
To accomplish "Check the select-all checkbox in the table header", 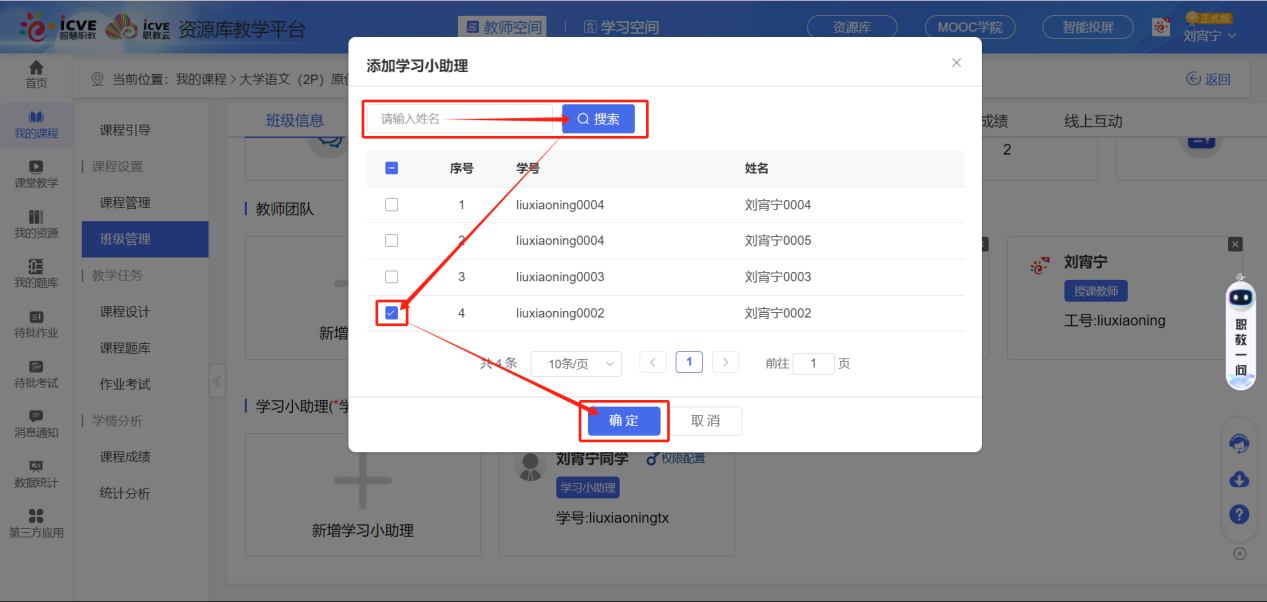I will pyautogui.click(x=391, y=168).
